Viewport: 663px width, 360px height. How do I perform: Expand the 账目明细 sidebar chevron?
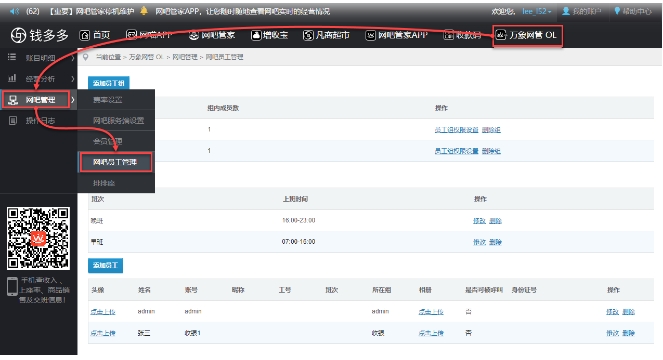coord(73,58)
